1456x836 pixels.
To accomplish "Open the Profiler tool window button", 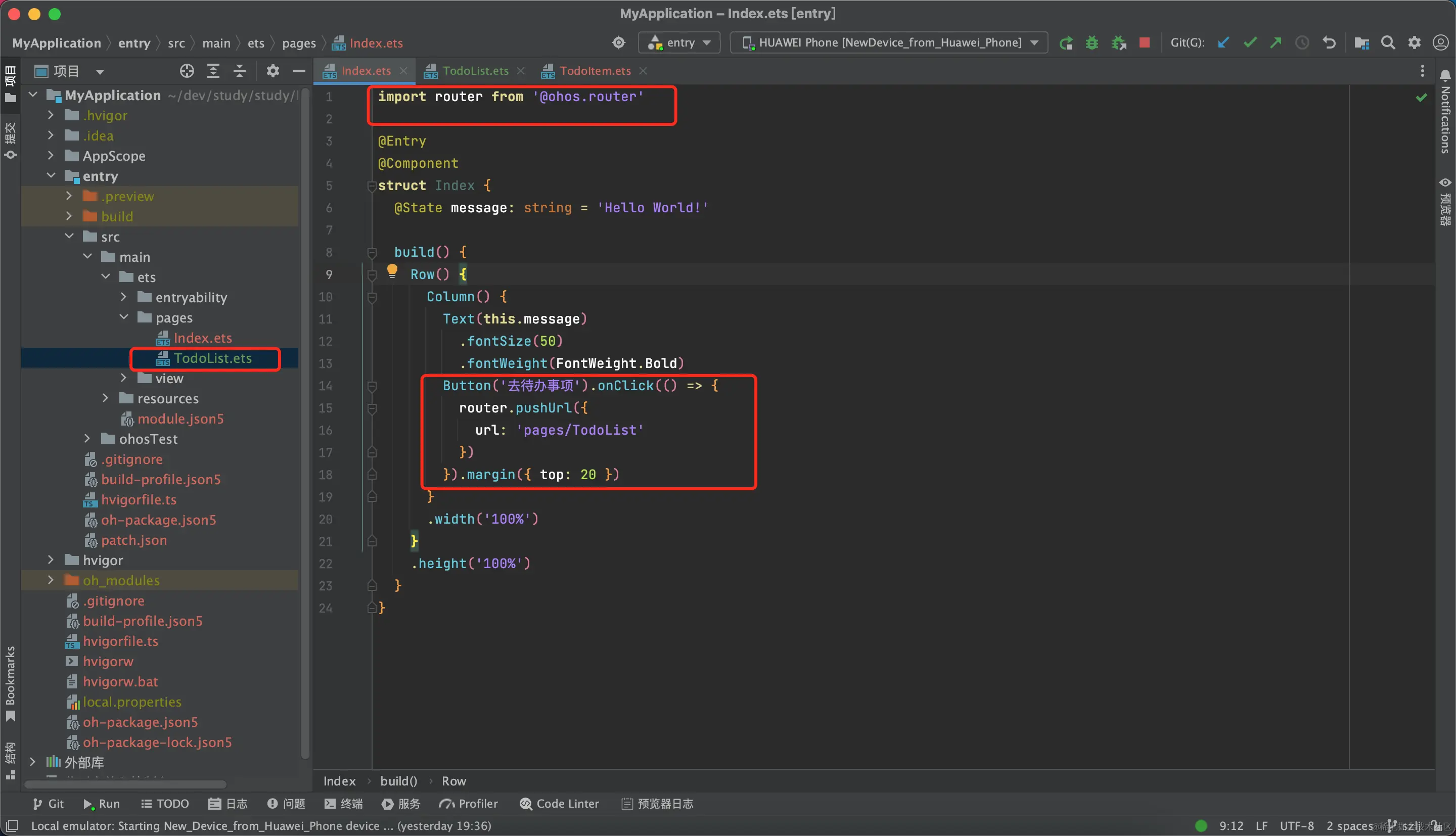I will coord(469,803).
